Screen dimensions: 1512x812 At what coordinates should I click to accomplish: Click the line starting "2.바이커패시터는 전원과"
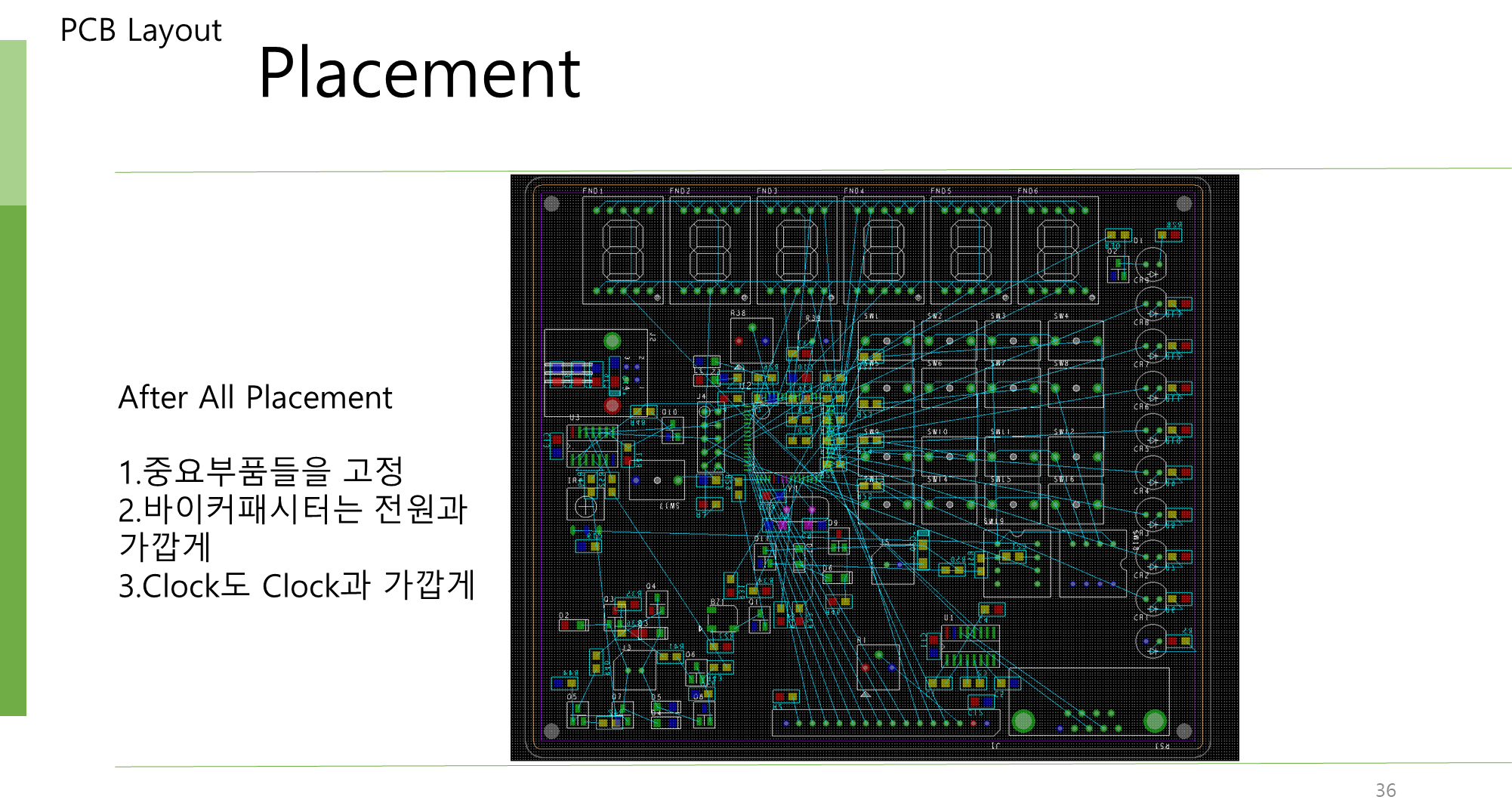point(293,527)
